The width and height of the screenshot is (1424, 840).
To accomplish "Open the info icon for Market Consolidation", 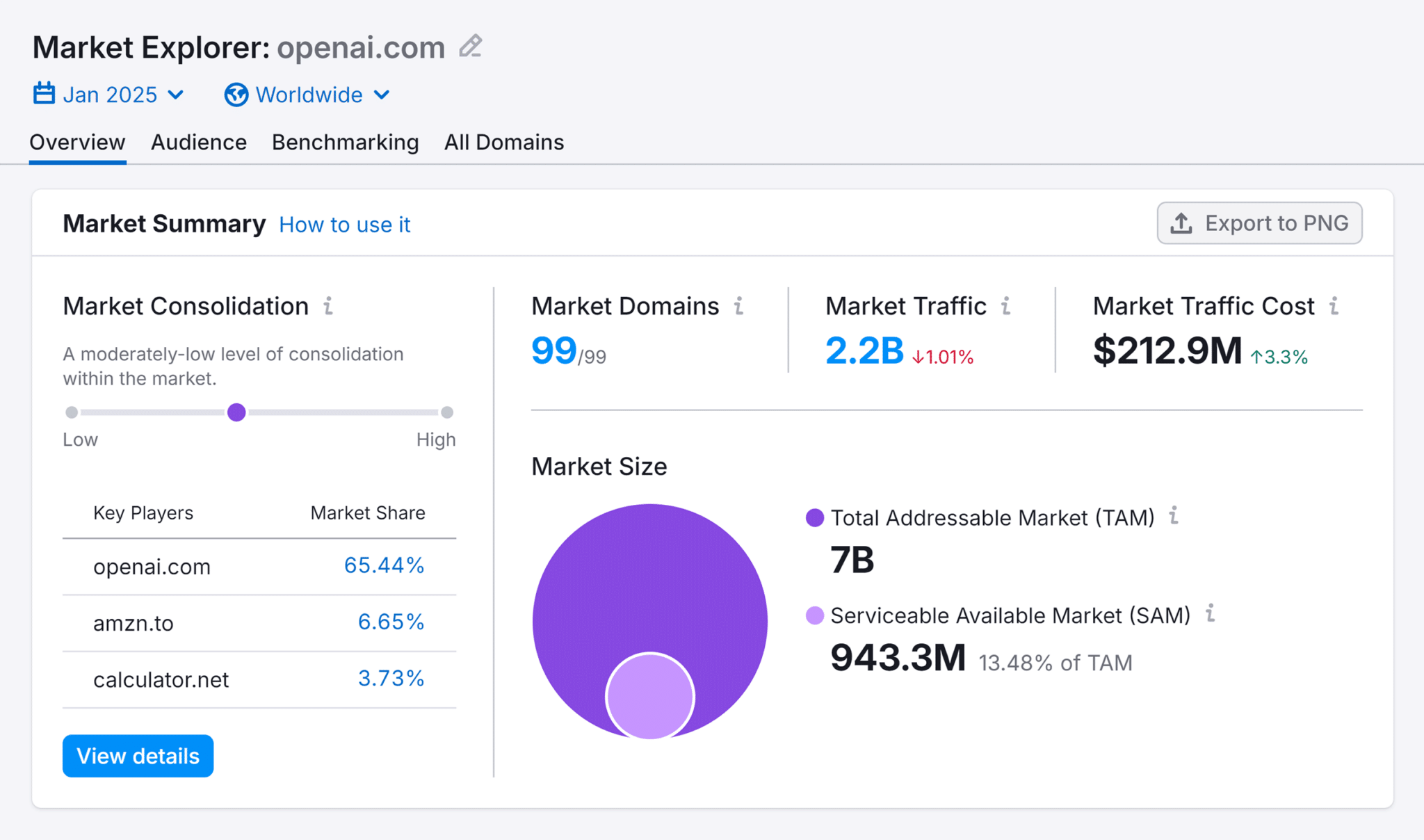I will coord(328,306).
